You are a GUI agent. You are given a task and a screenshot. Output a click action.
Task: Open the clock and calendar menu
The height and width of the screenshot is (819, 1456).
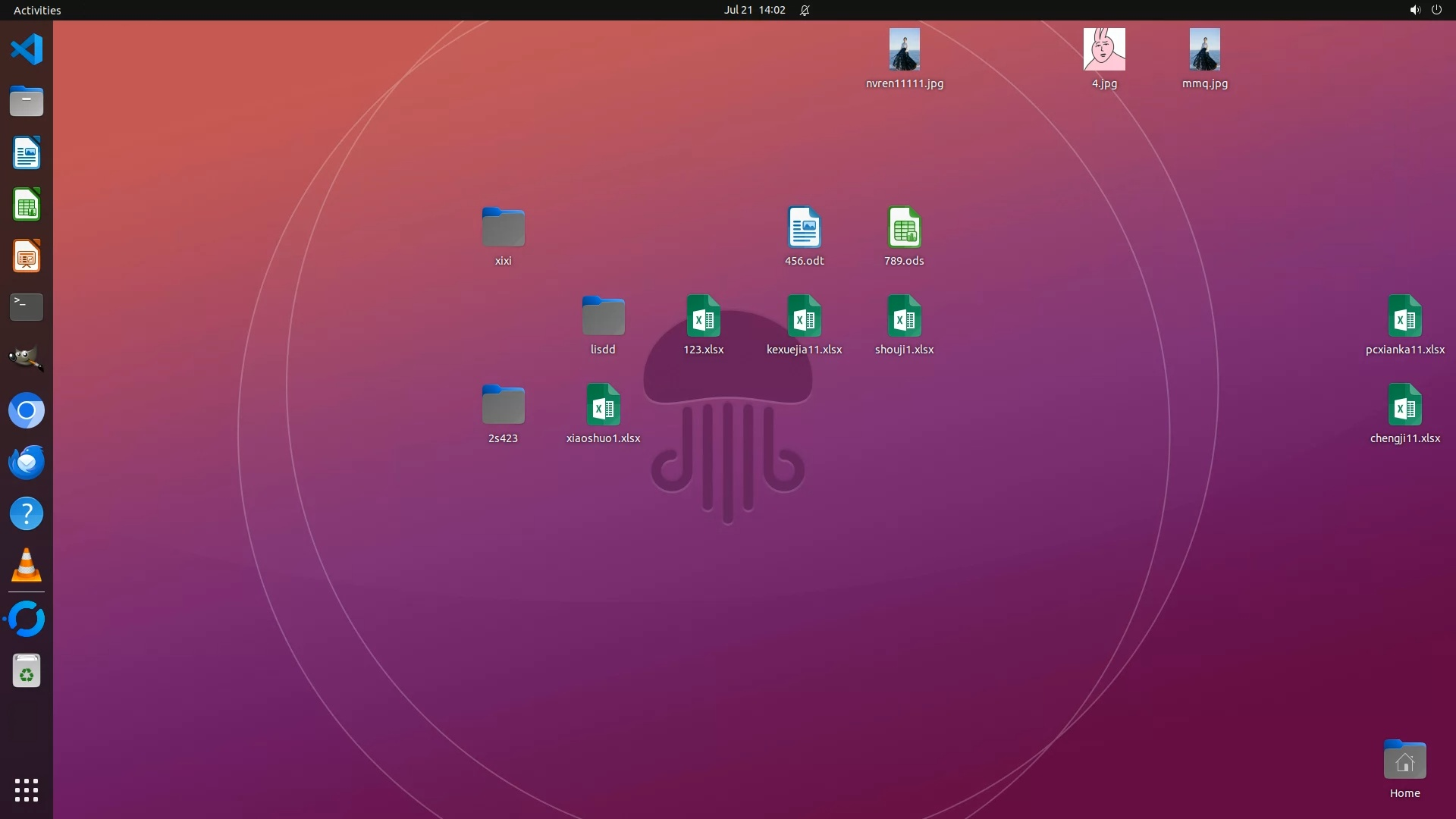tap(754, 10)
